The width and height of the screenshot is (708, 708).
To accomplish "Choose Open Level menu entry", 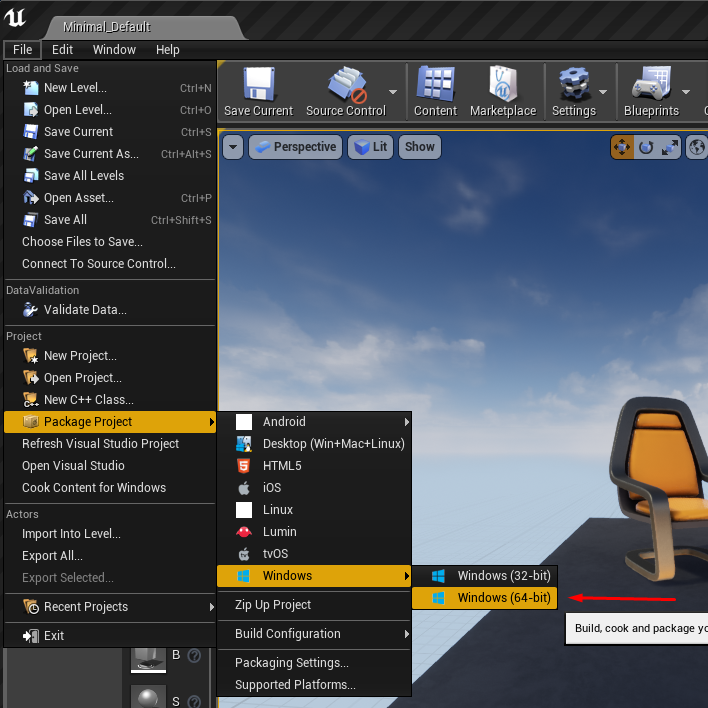I will coord(110,110).
